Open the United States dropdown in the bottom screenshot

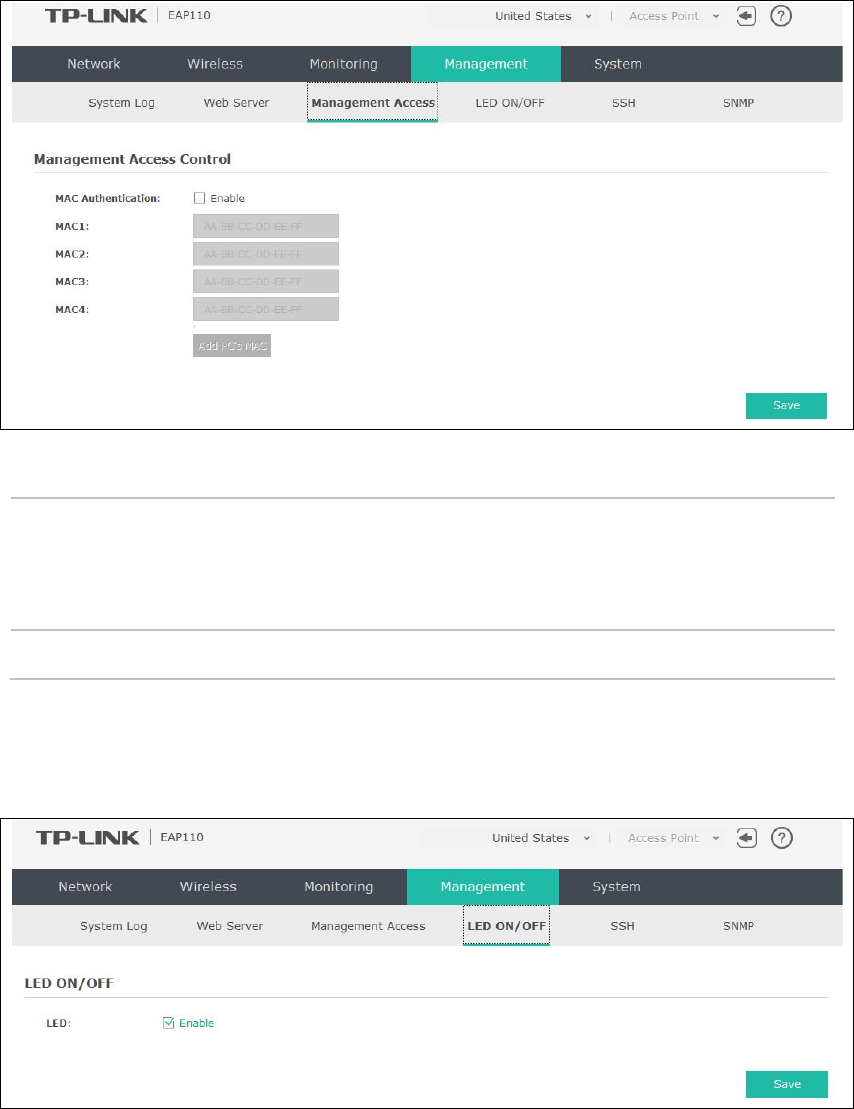point(541,837)
